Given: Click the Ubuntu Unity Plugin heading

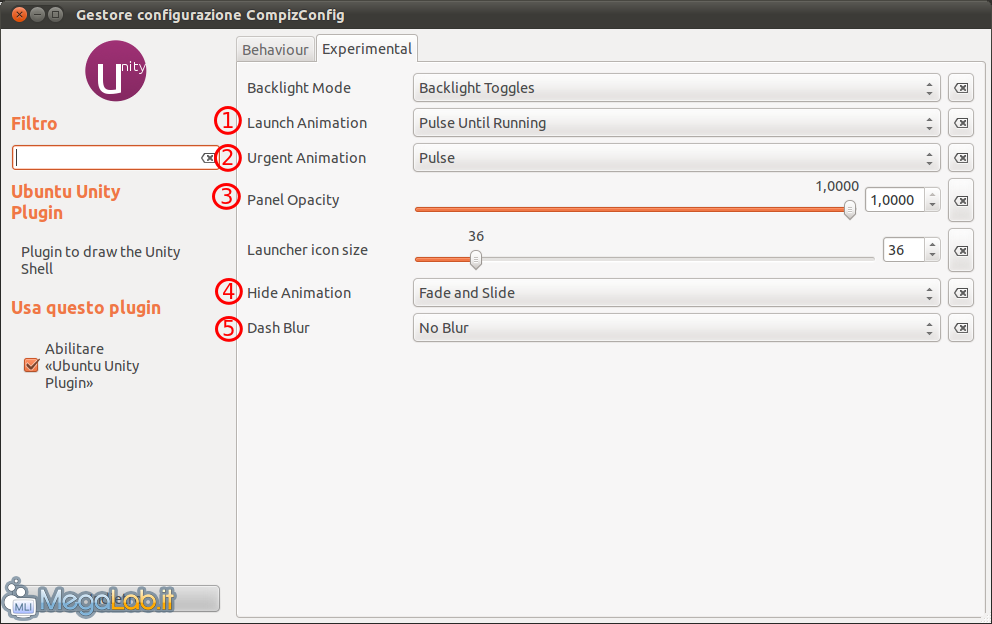Looking at the screenshot, I should pos(66,202).
